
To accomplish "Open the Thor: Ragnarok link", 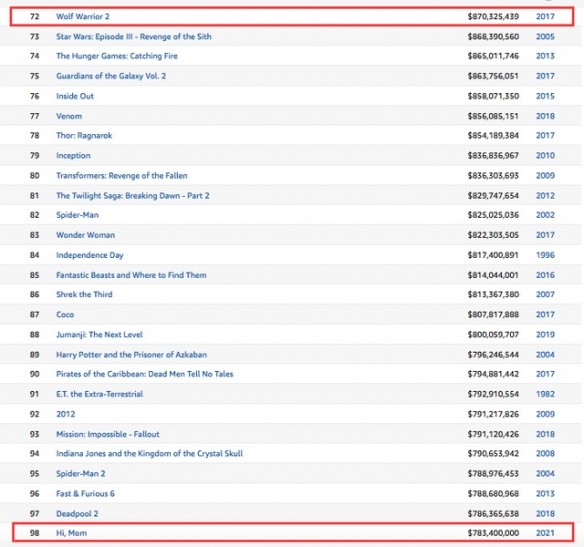I will 84,136.
